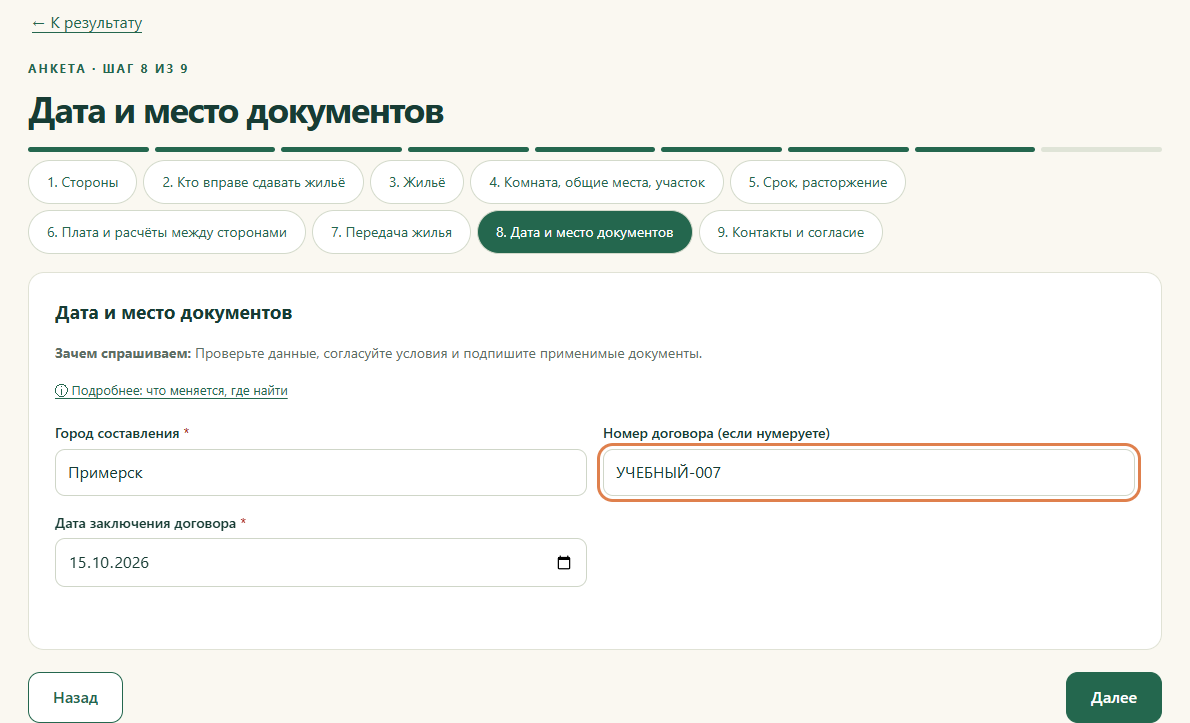The height and width of the screenshot is (723, 1190).
Task: Select active step "8. Дата и место документов"
Action: (x=584, y=232)
